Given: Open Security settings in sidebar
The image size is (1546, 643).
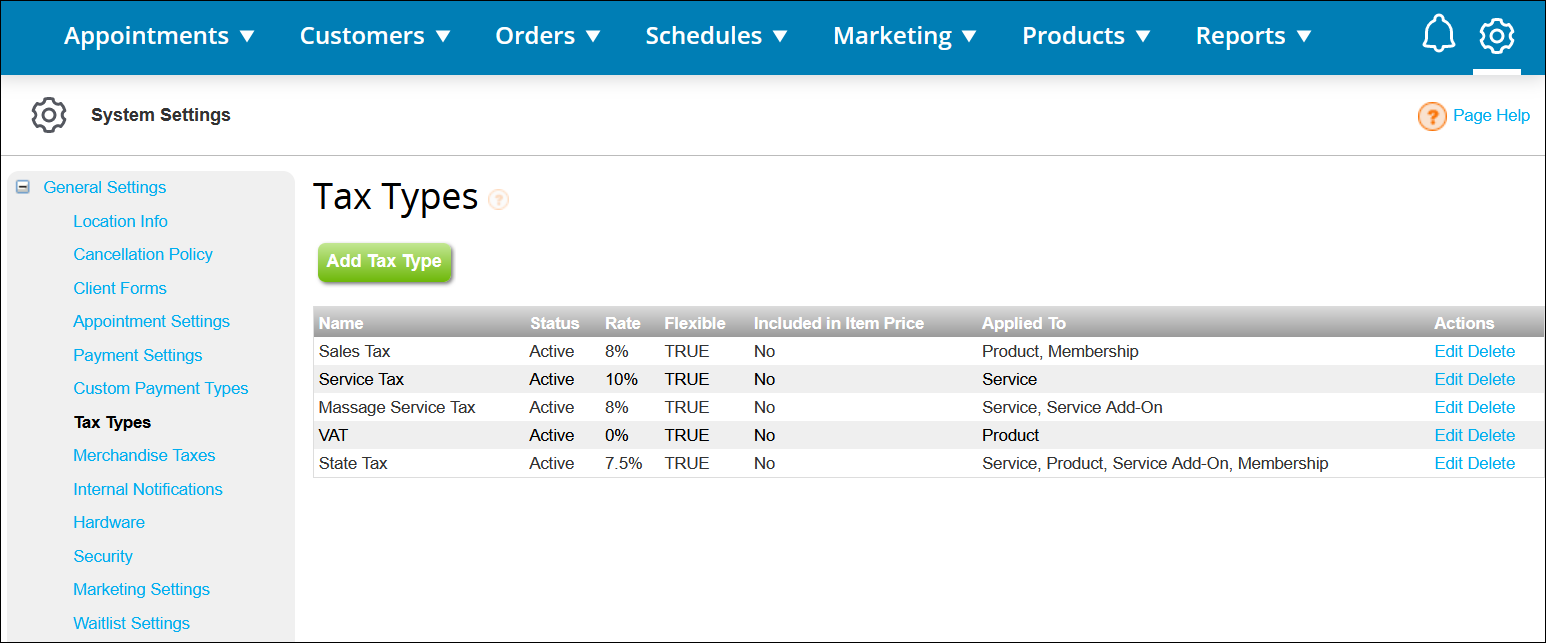Looking at the screenshot, I should point(103,556).
